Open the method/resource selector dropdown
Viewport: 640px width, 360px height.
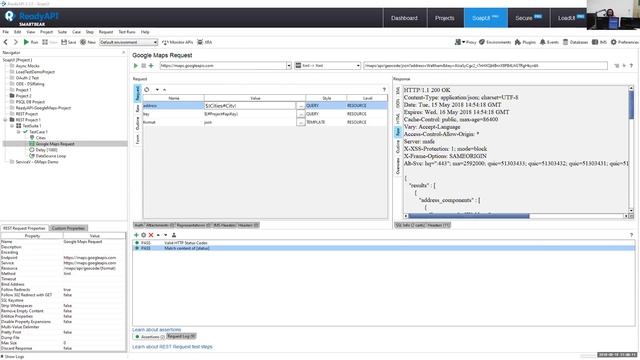tap(327, 65)
